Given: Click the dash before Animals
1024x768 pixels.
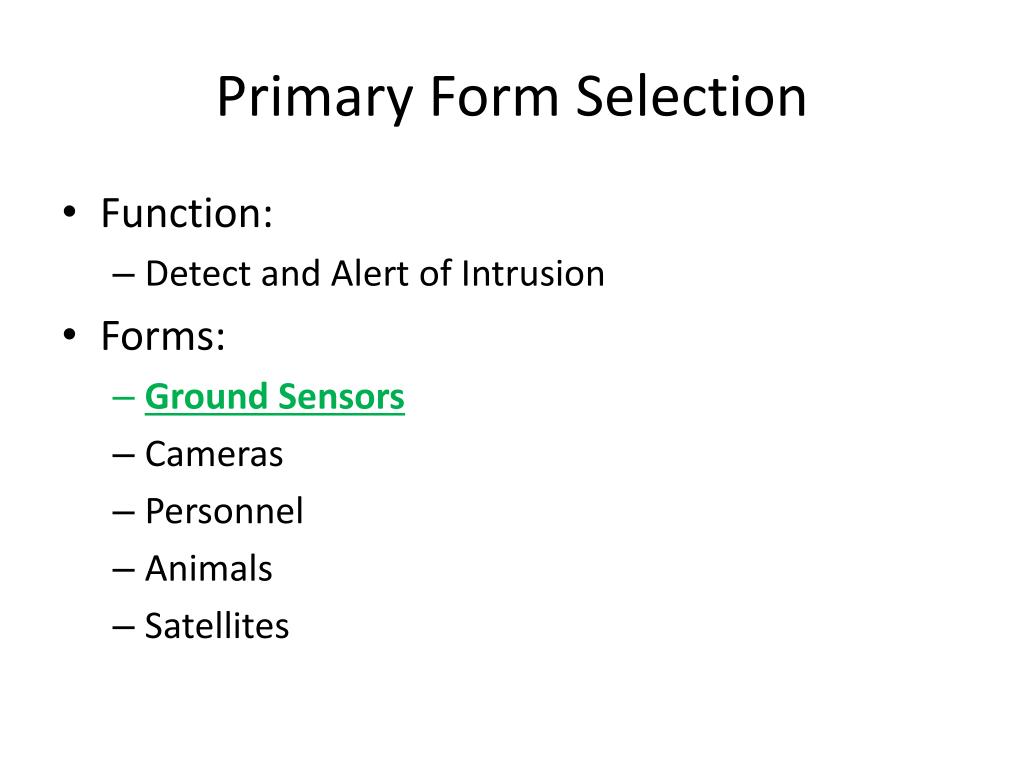Looking at the screenshot, I should click(123, 570).
